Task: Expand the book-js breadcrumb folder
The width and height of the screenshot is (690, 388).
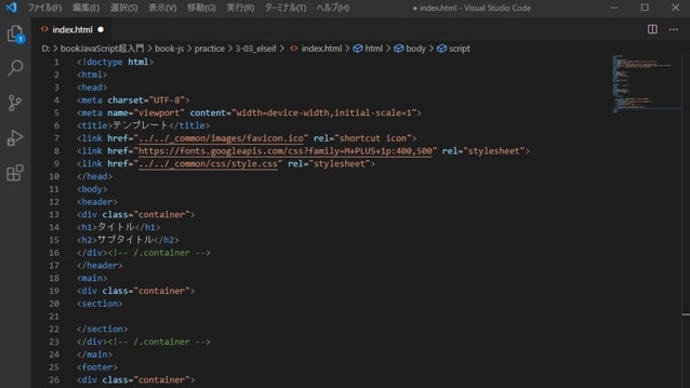Action: 169,48
